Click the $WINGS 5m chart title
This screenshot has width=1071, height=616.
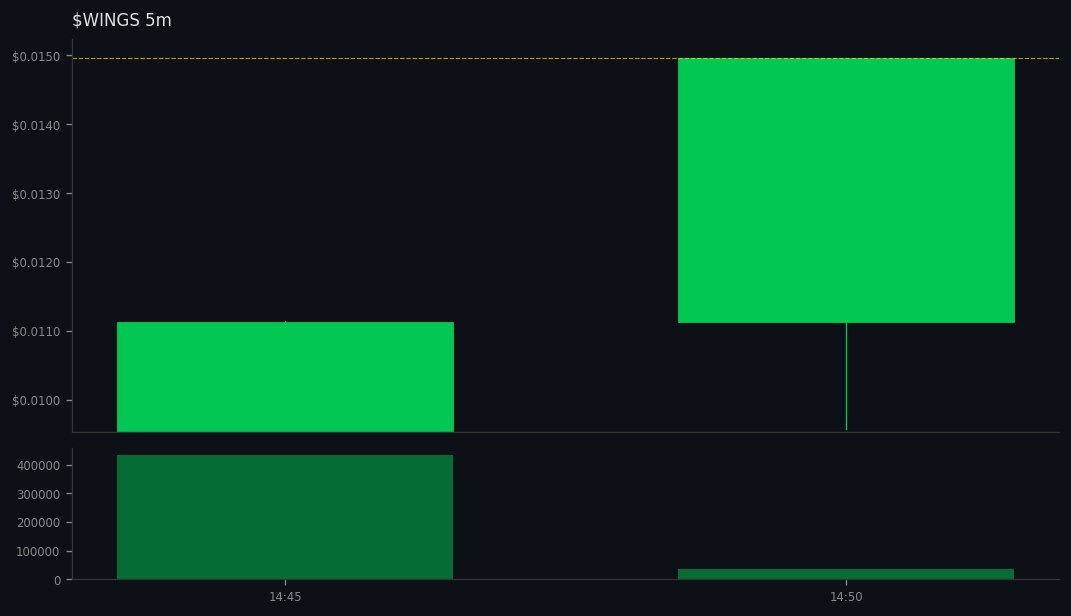121,19
